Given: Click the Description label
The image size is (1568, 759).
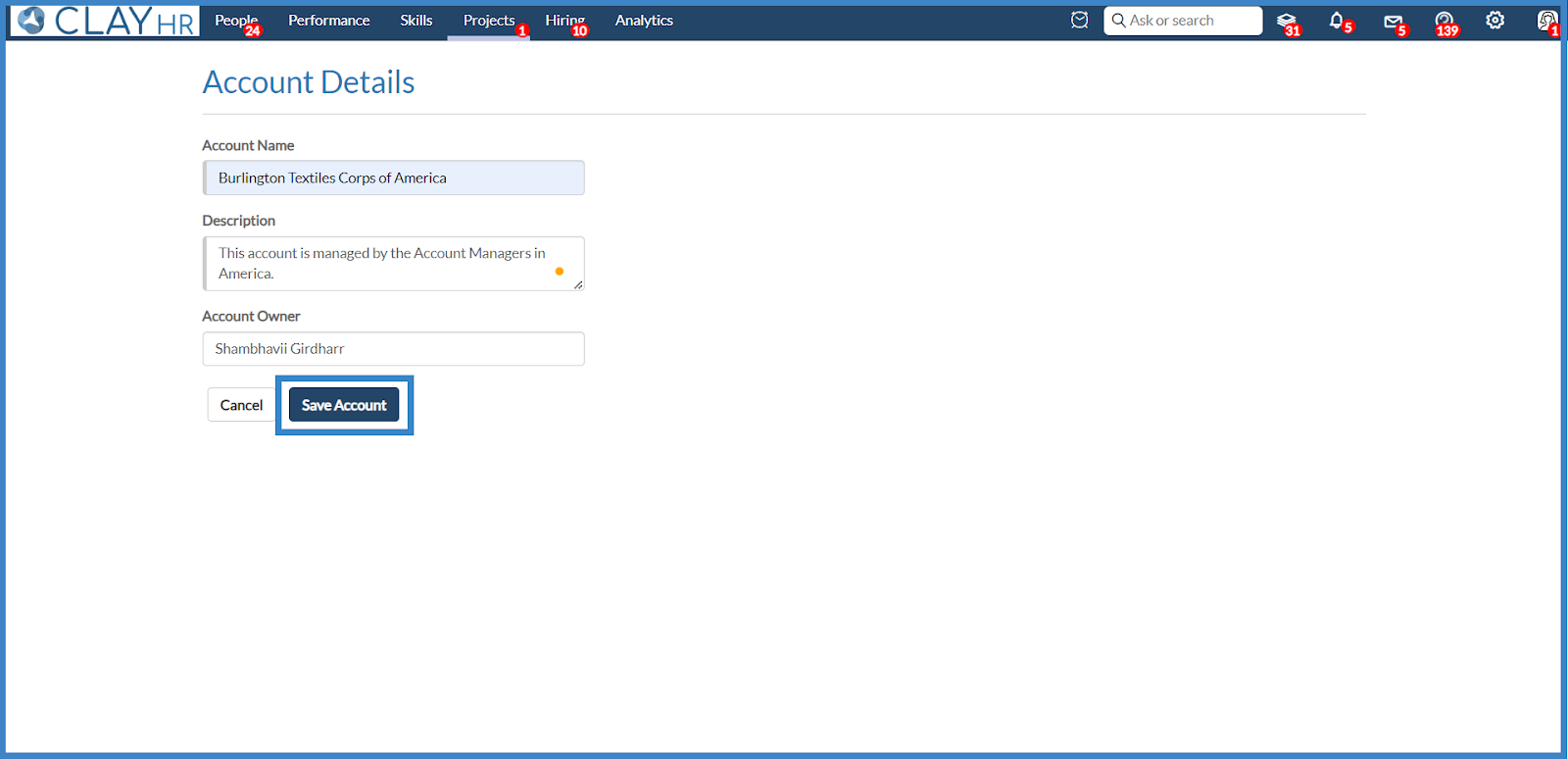Looking at the screenshot, I should tap(239, 221).
